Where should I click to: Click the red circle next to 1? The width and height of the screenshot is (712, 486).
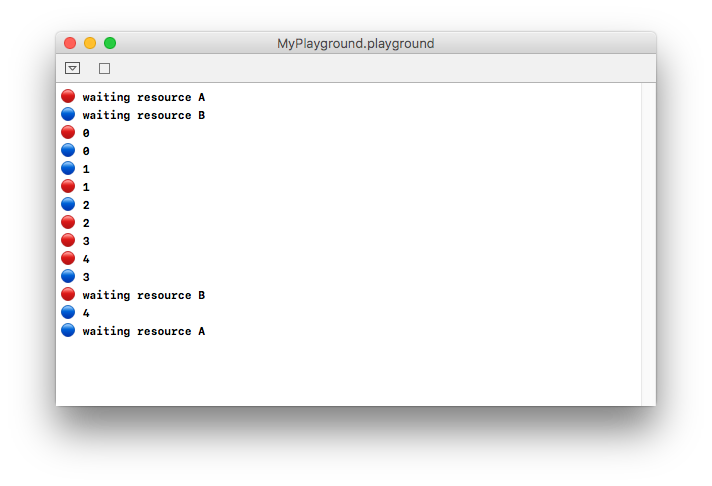point(68,186)
